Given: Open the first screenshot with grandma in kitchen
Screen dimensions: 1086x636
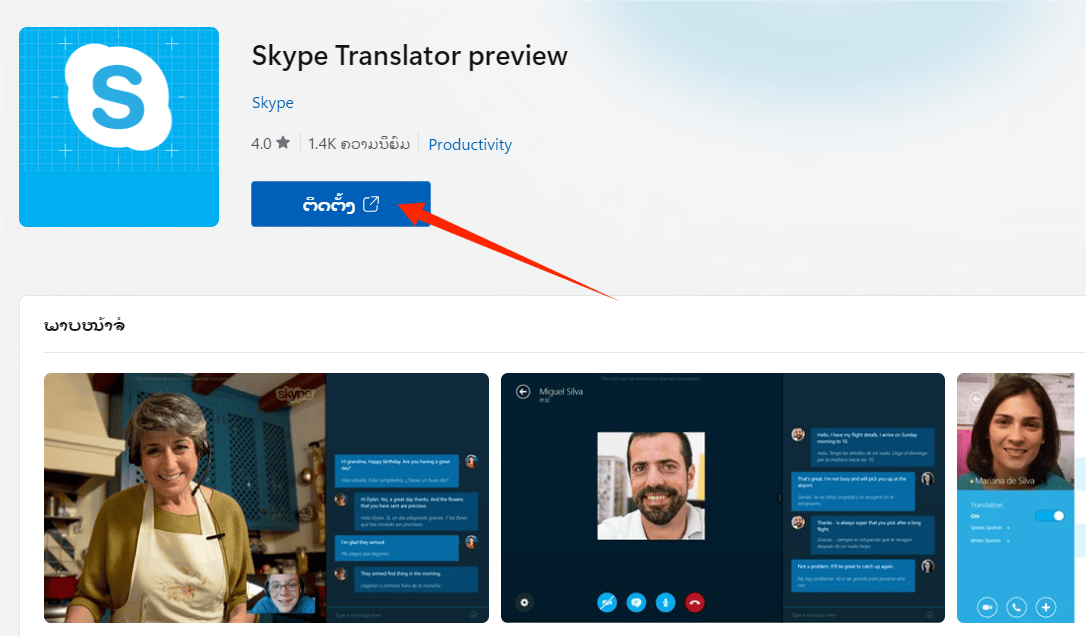Looking at the screenshot, I should pyautogui.click(x=267, y=497).
